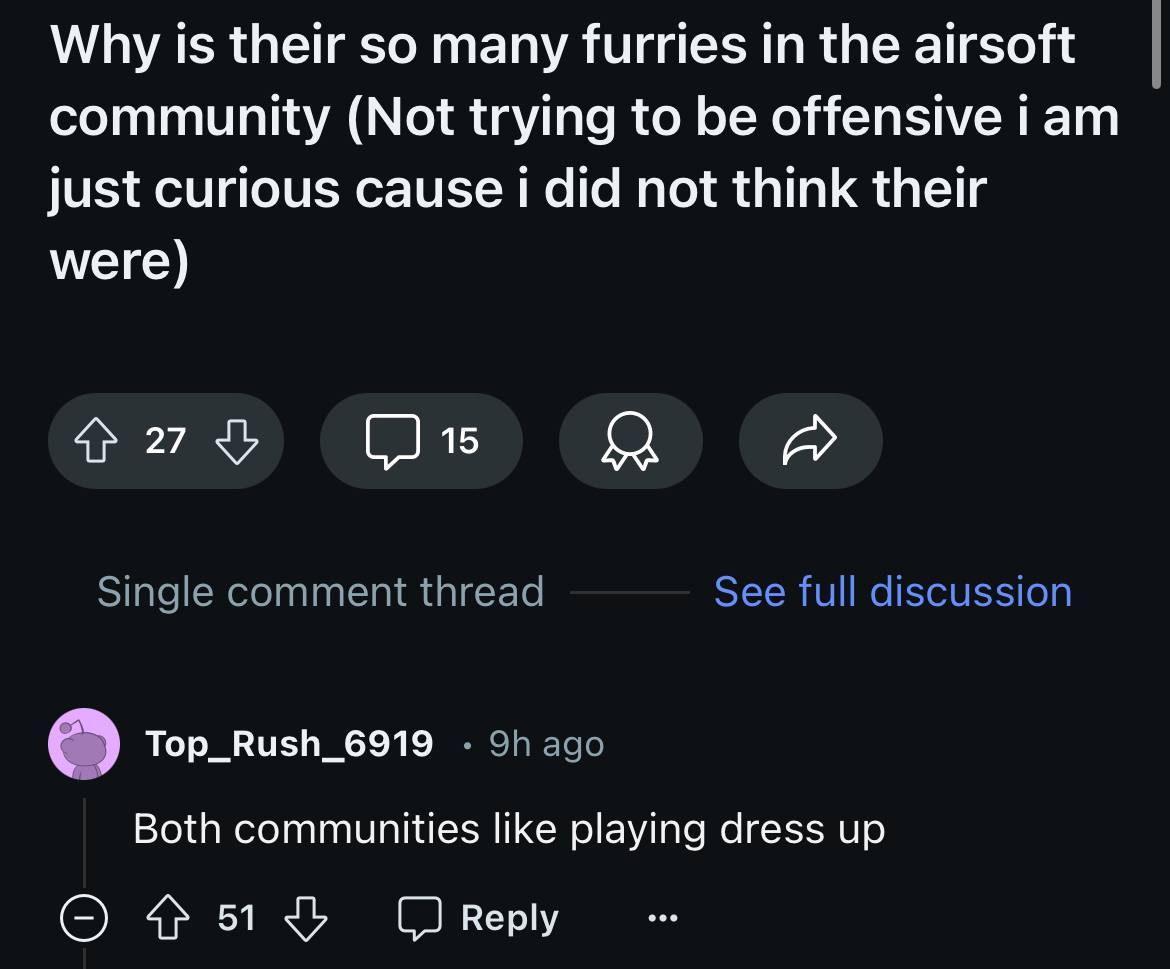Viewport: 1170px width, 969px height.
Task: Downvote the comment by Top_Rush_6919
Action: click(x=307, y=917)
